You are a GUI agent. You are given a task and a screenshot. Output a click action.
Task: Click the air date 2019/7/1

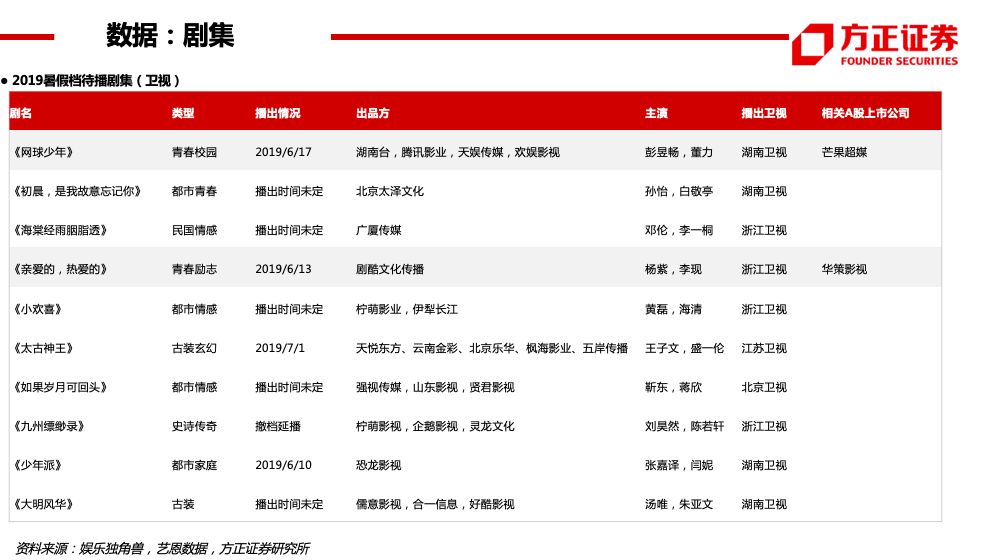coord(280,348)
